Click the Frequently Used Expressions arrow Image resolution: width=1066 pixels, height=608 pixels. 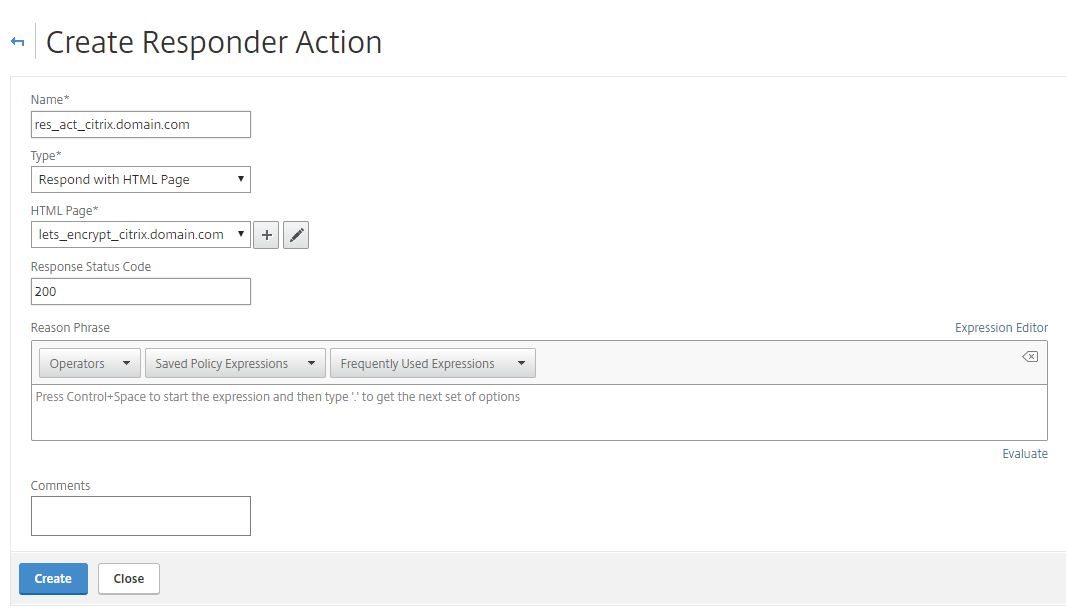[521, 363]
